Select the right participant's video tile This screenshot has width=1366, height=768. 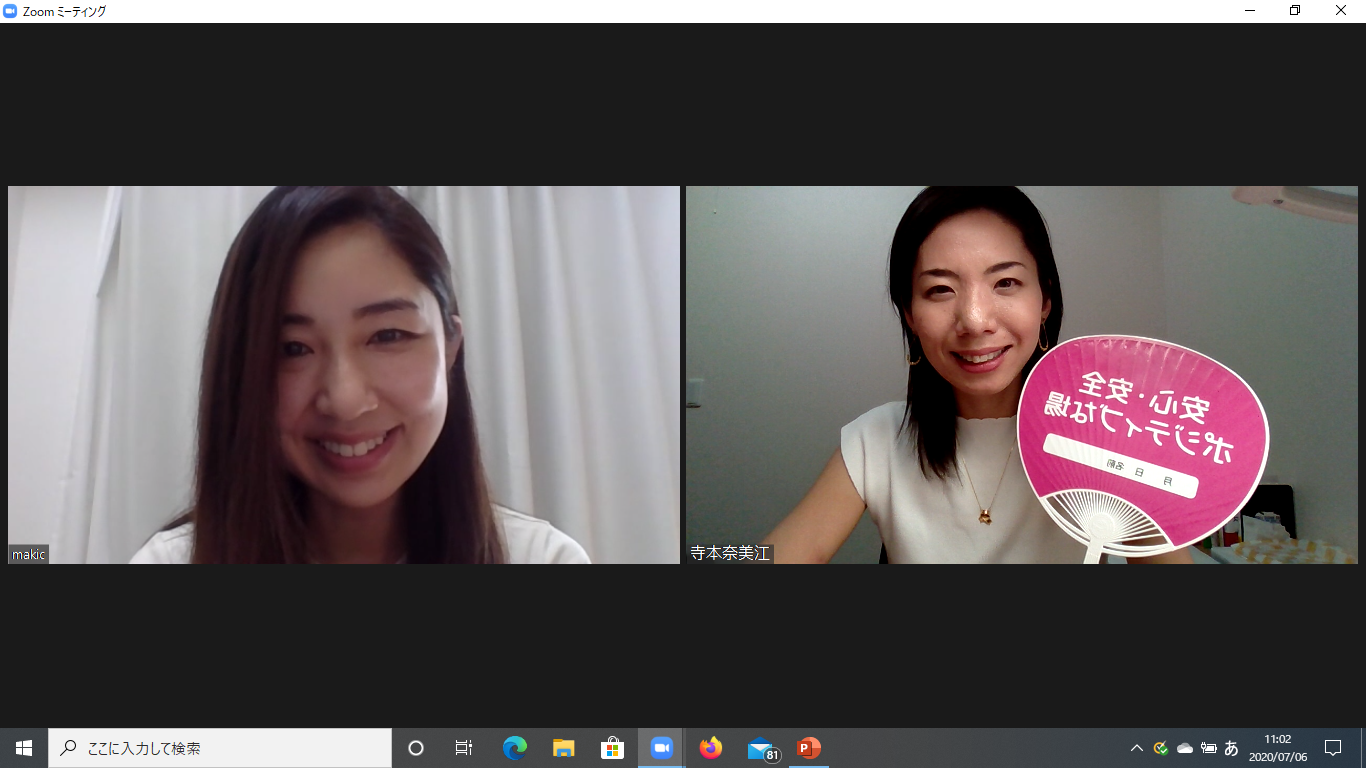coord(1021,374)
